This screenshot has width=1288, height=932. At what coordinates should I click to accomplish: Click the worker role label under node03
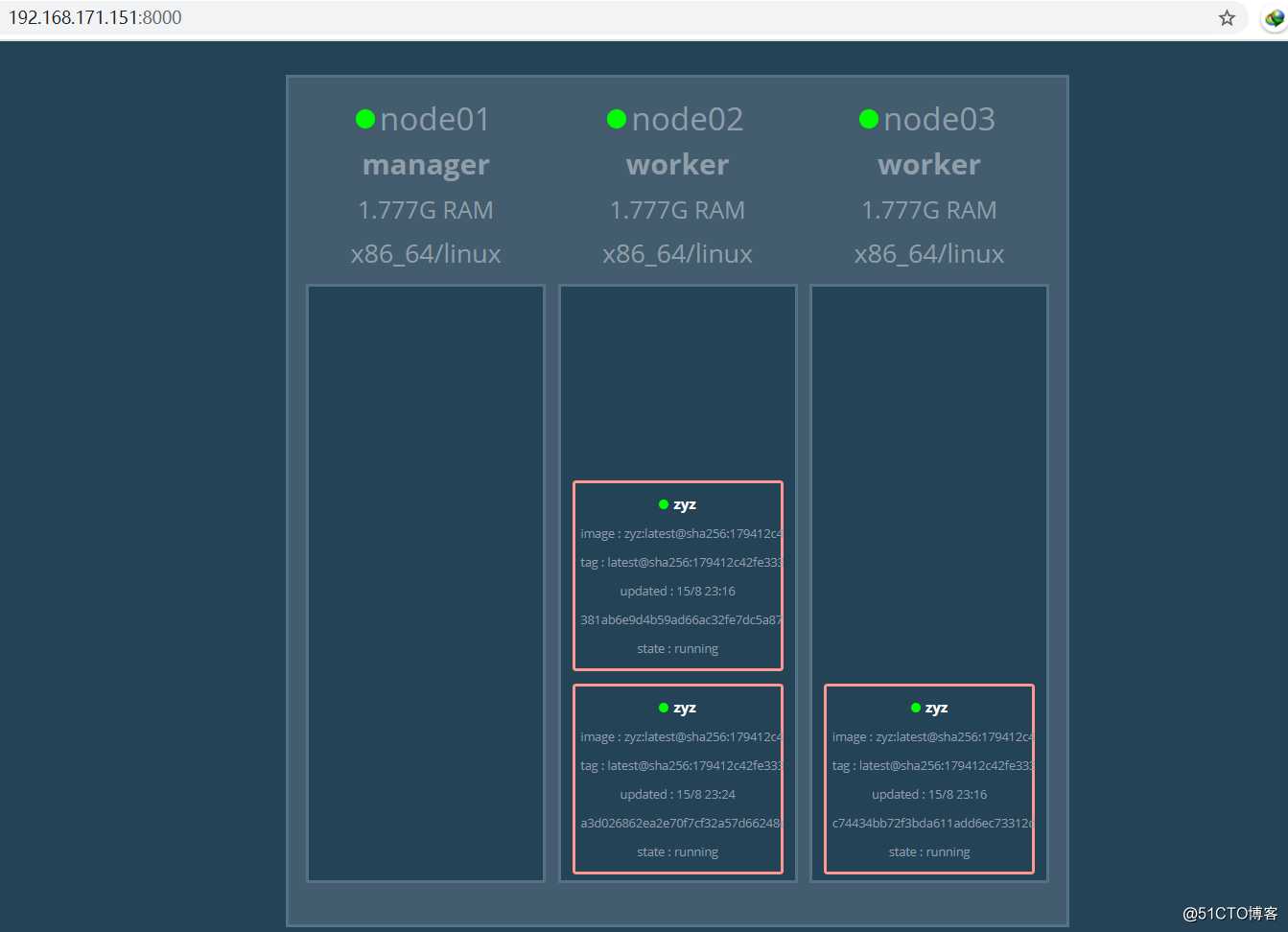point(929,165)
